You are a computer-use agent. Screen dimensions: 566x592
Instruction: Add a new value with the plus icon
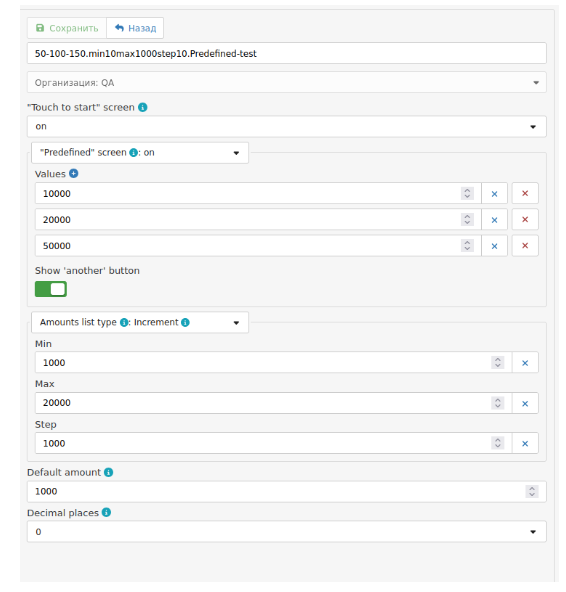[x=74, y=174]
